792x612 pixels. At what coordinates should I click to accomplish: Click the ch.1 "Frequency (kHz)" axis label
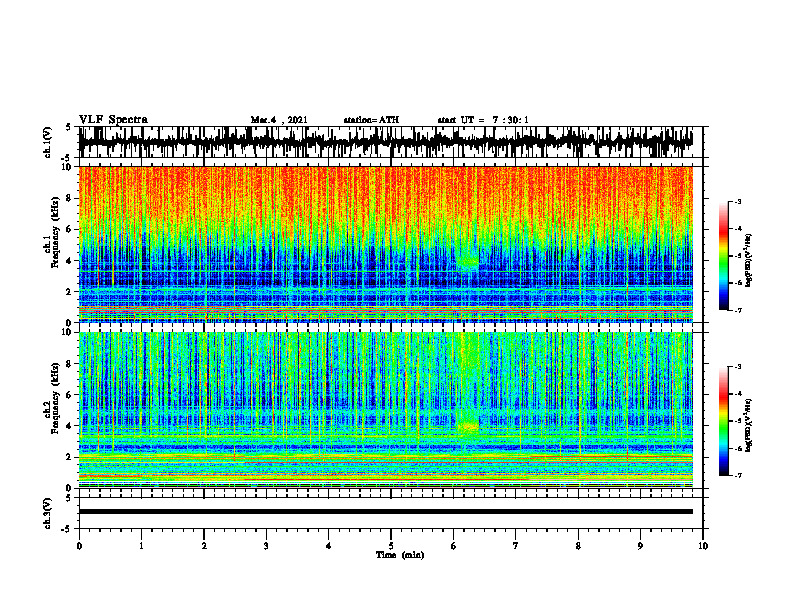[55, 232]
